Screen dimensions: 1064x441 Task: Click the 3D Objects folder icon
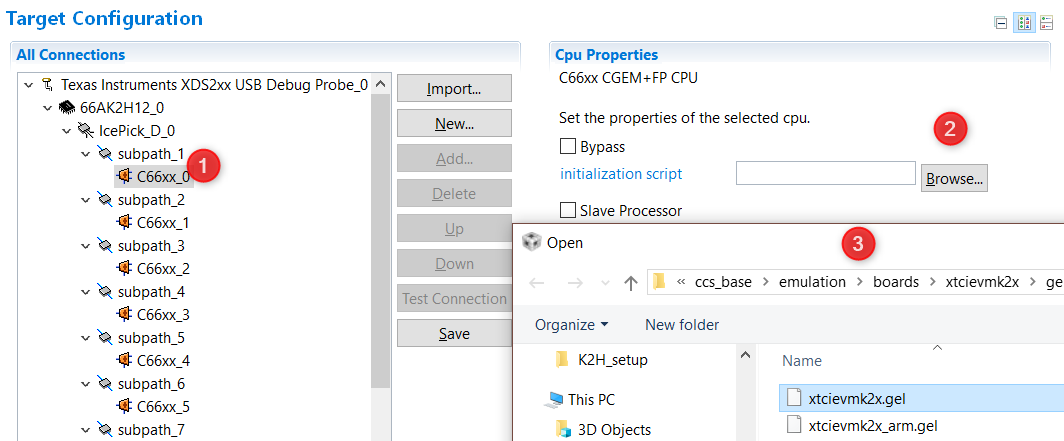click(x=562, y=430)
